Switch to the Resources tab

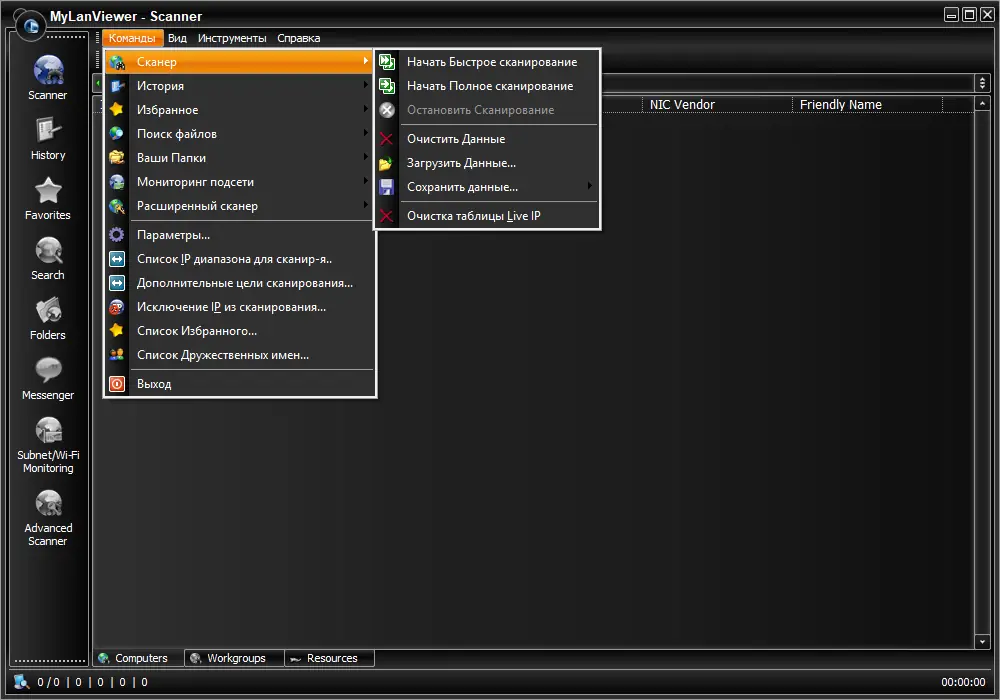click(x=329, y=658)
